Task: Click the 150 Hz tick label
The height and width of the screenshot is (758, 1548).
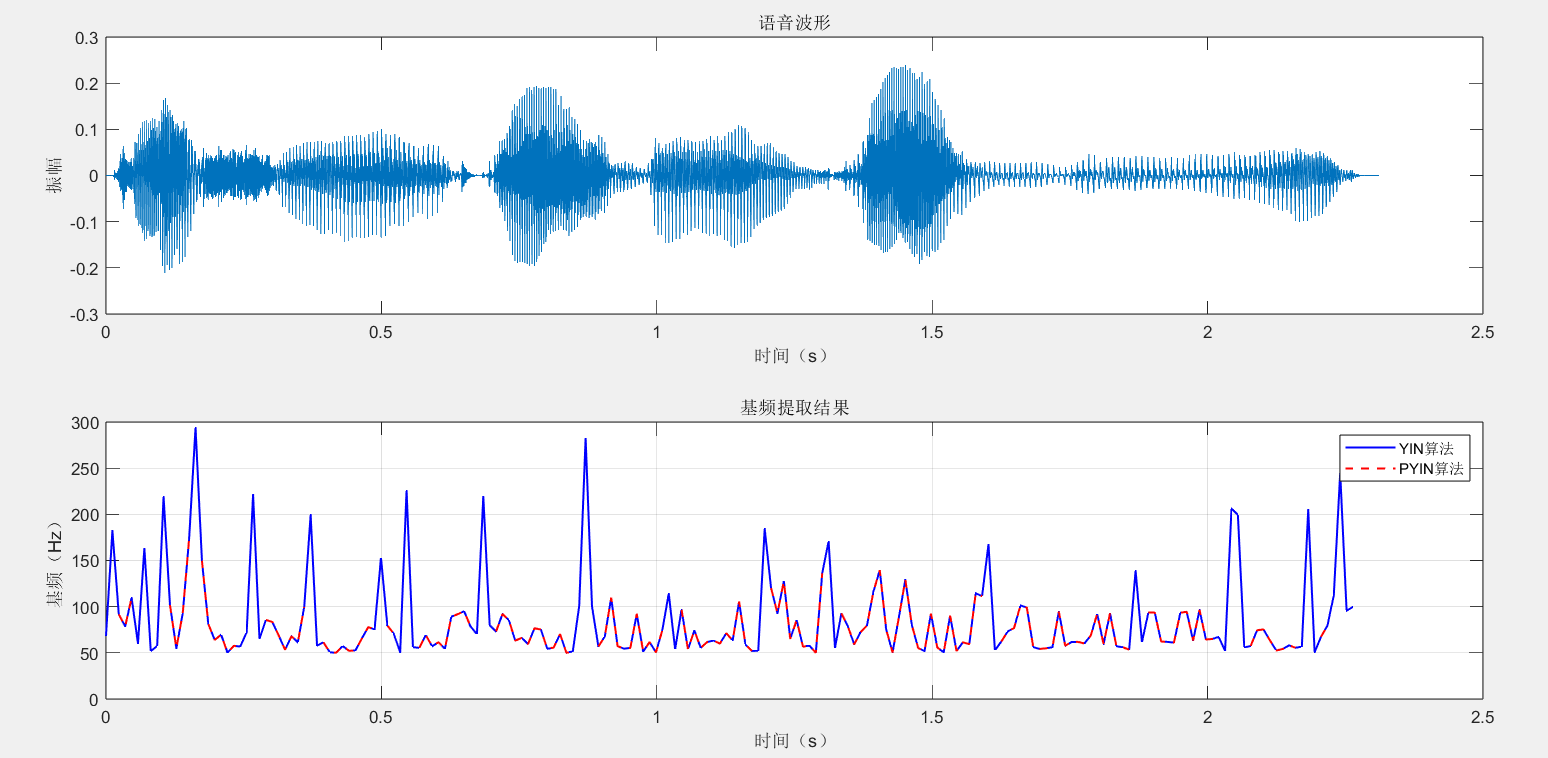Action: tap(86, 561)
